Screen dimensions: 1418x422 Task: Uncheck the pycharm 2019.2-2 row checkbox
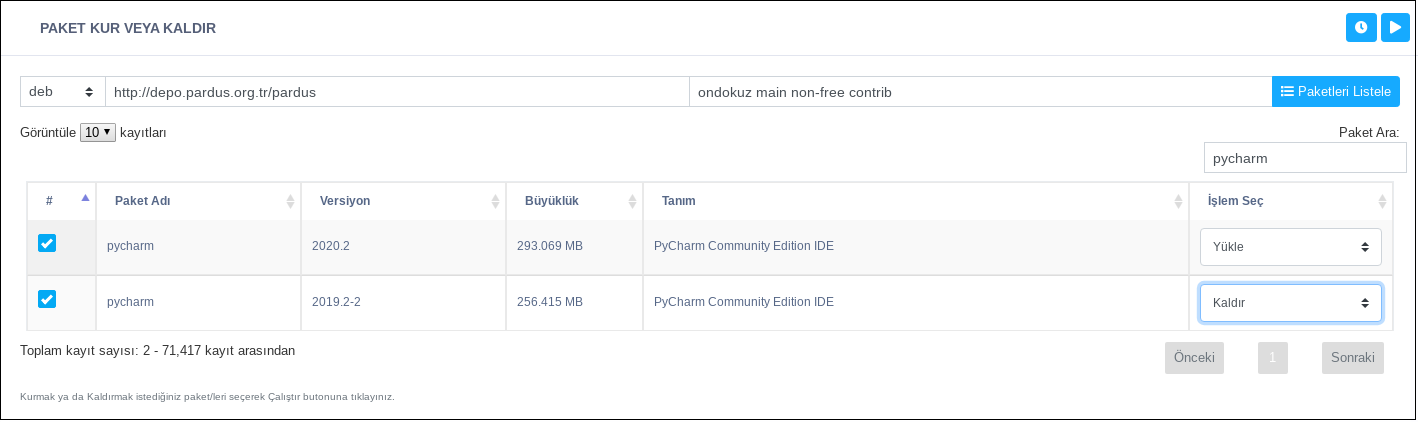point(47,299)
